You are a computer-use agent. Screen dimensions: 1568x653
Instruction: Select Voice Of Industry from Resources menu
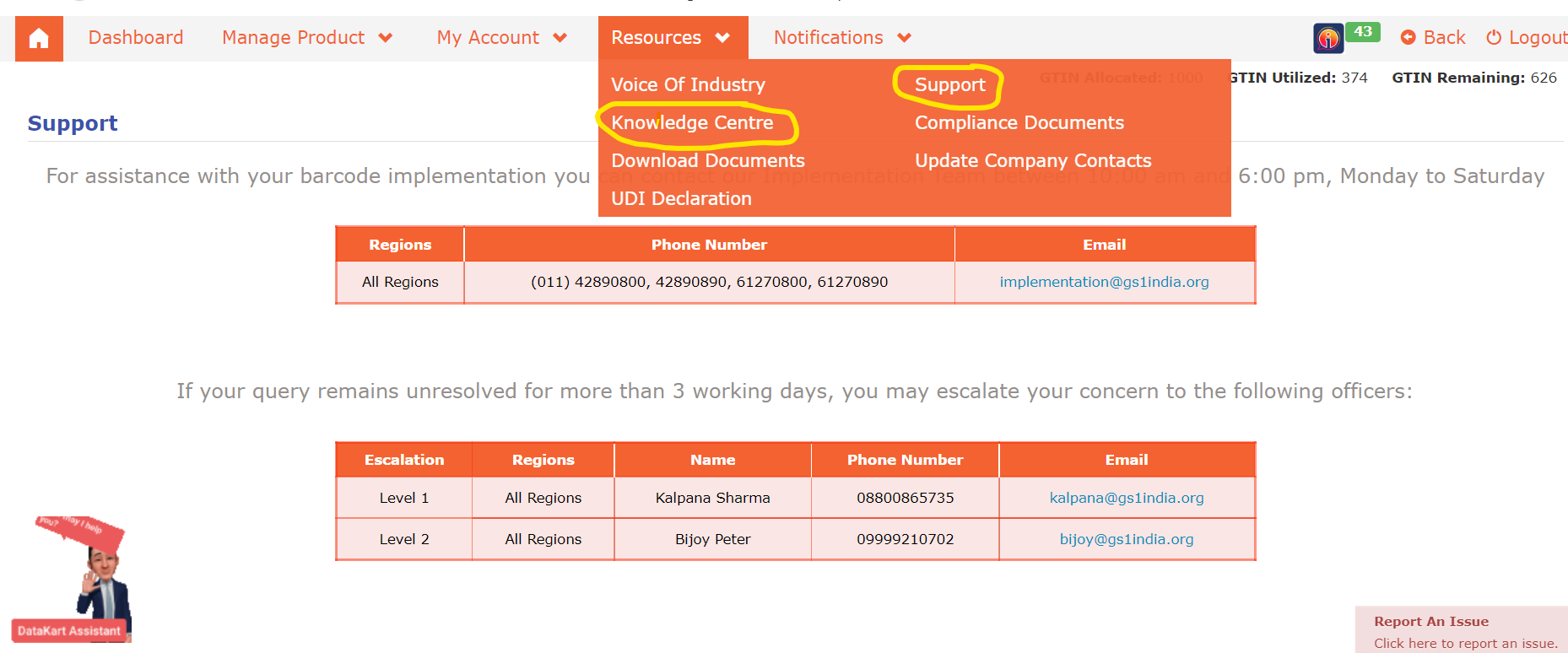(688, 84)
